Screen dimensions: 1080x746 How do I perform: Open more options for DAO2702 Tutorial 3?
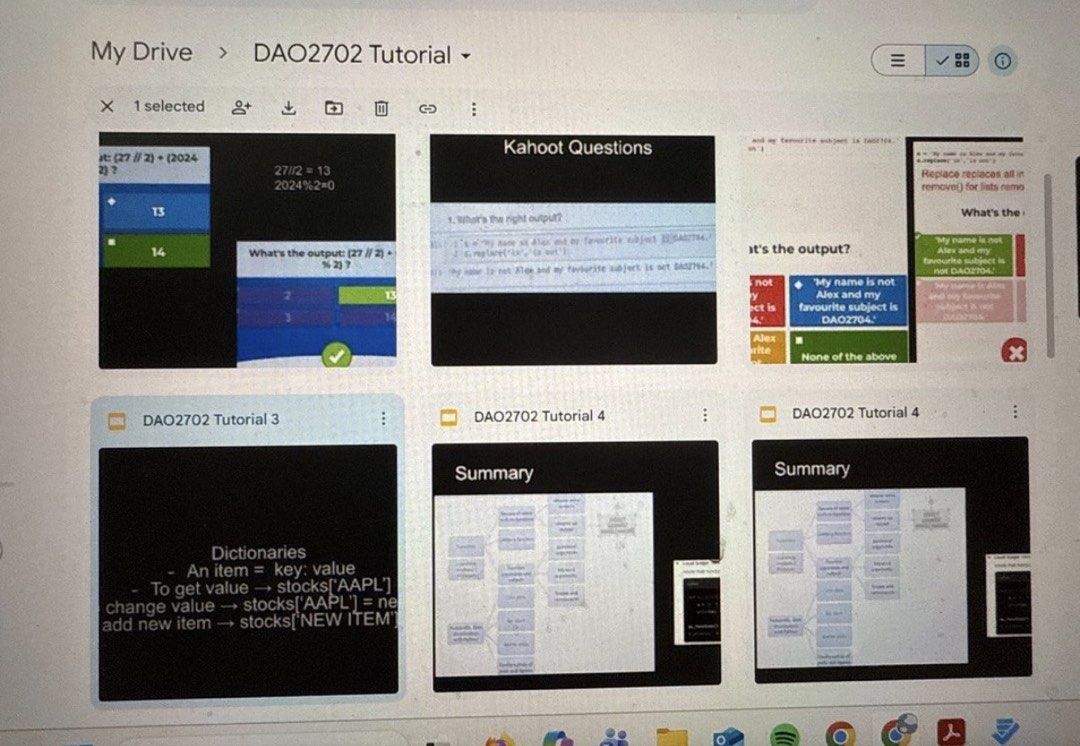[384, 418]
